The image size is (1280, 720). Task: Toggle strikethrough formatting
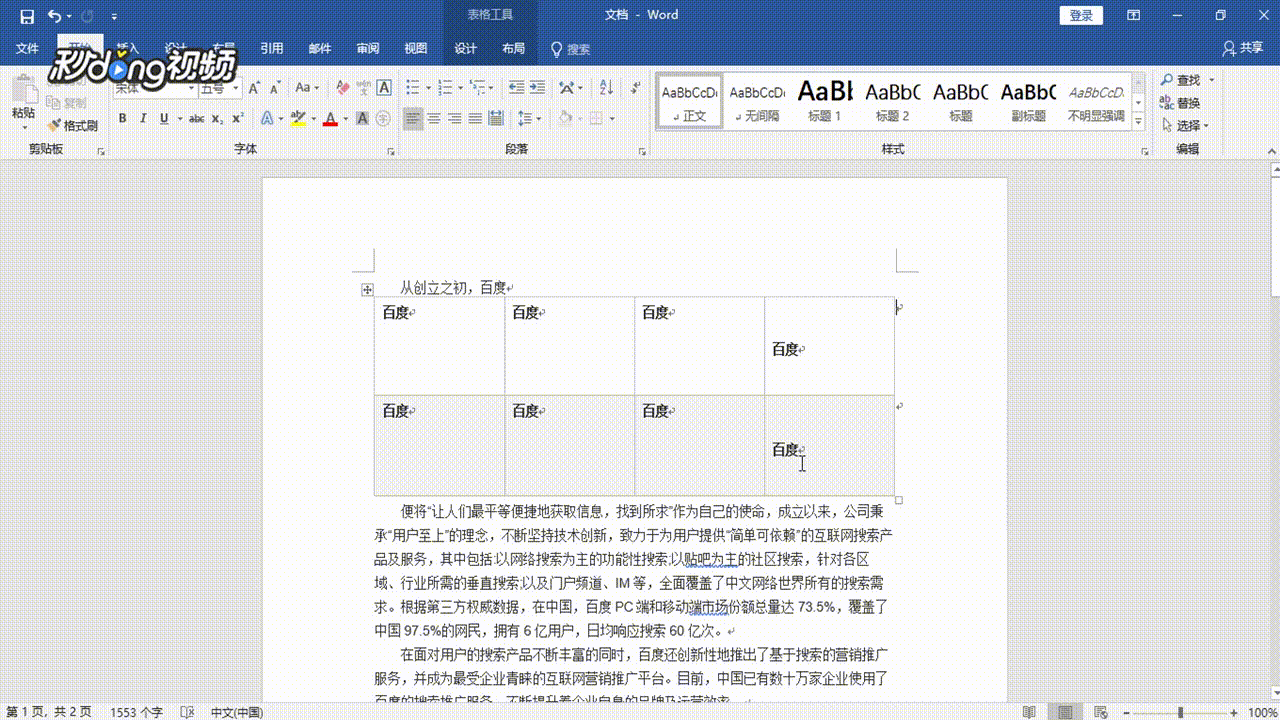coord(196,119)
